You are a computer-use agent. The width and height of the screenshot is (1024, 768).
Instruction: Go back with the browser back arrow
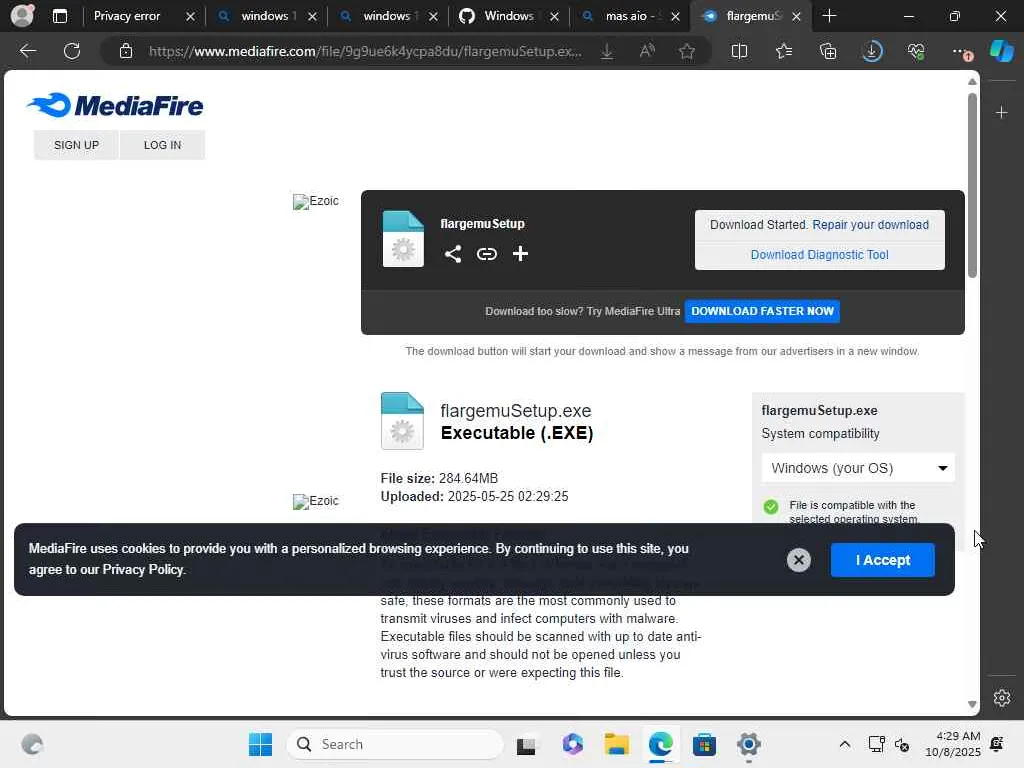click(x=27, y=51)
